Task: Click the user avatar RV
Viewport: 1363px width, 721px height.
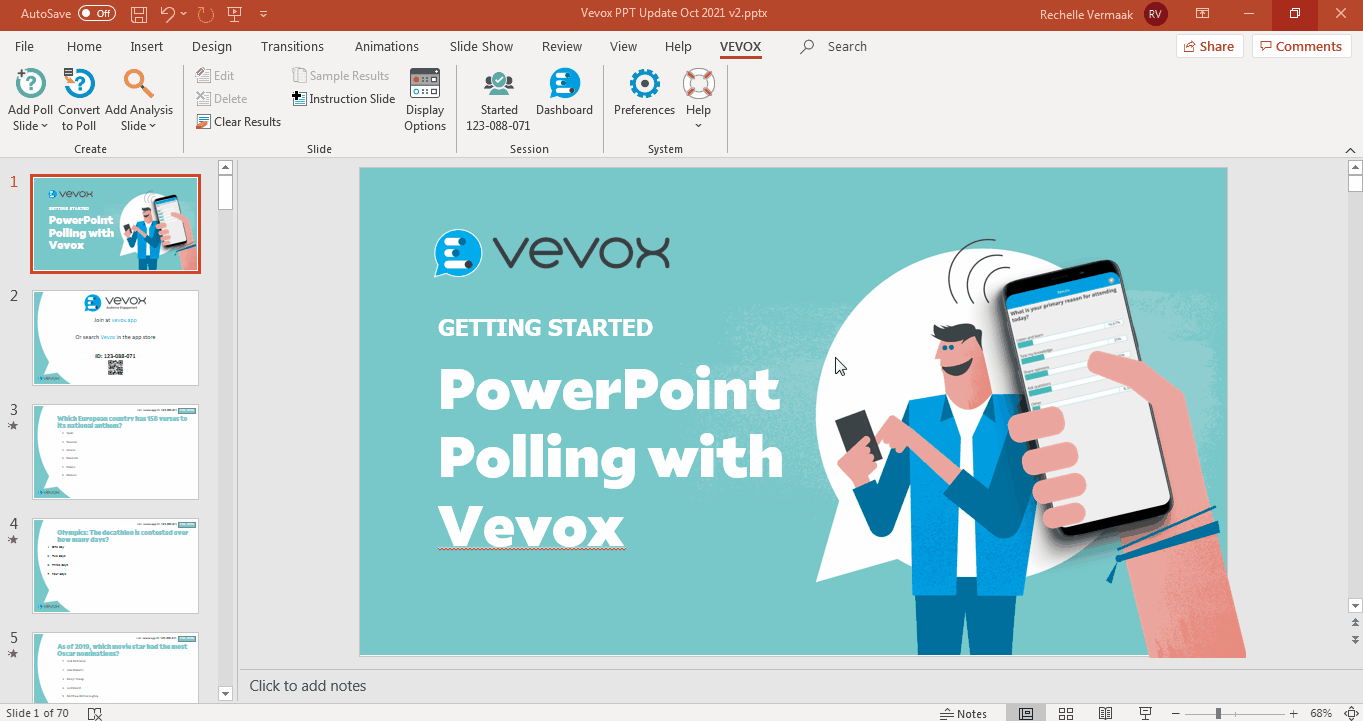Action: (1156, 14)
